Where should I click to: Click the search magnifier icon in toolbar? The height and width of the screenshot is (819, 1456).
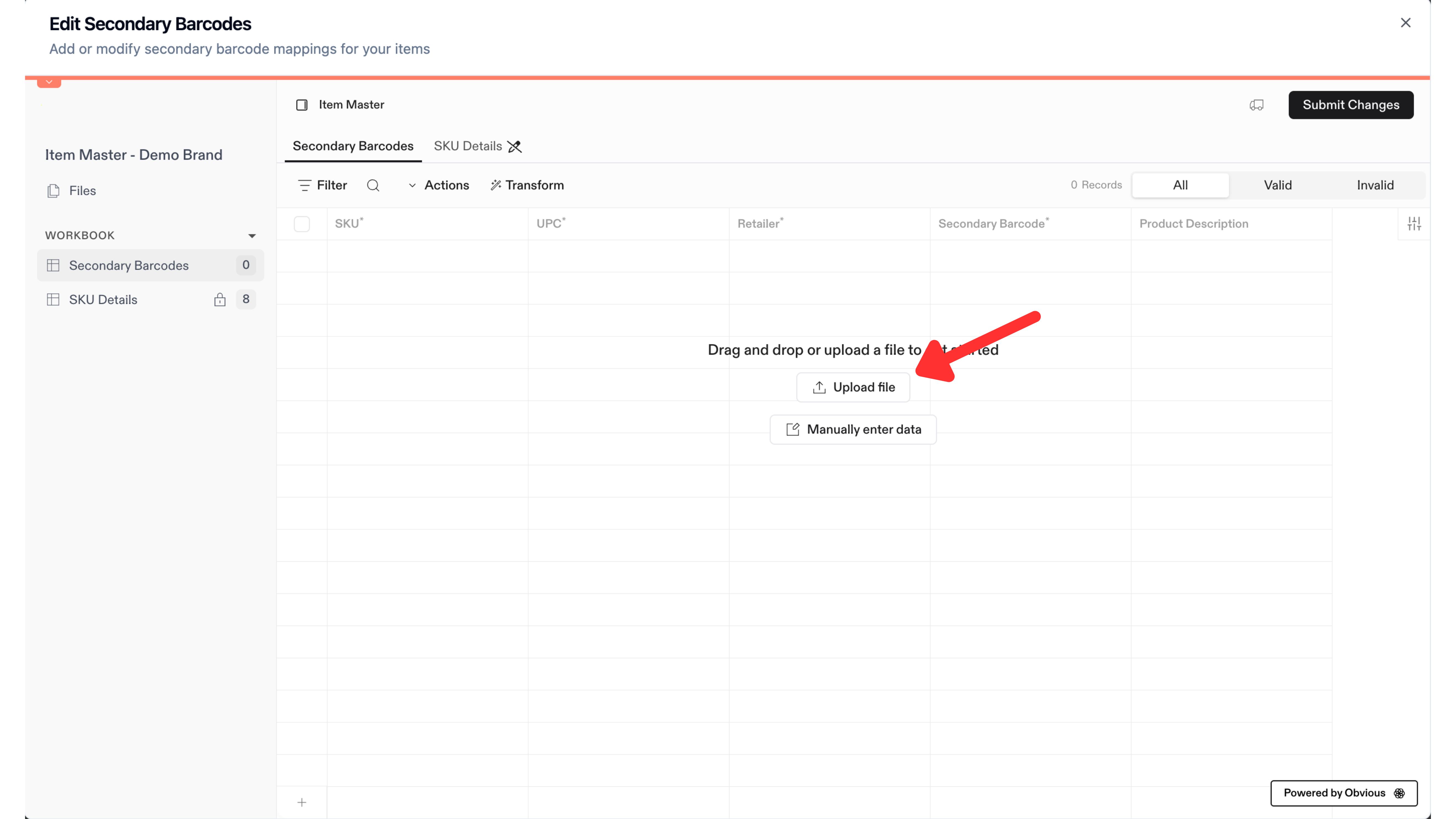pyautogui.click(x=373, y=185)
